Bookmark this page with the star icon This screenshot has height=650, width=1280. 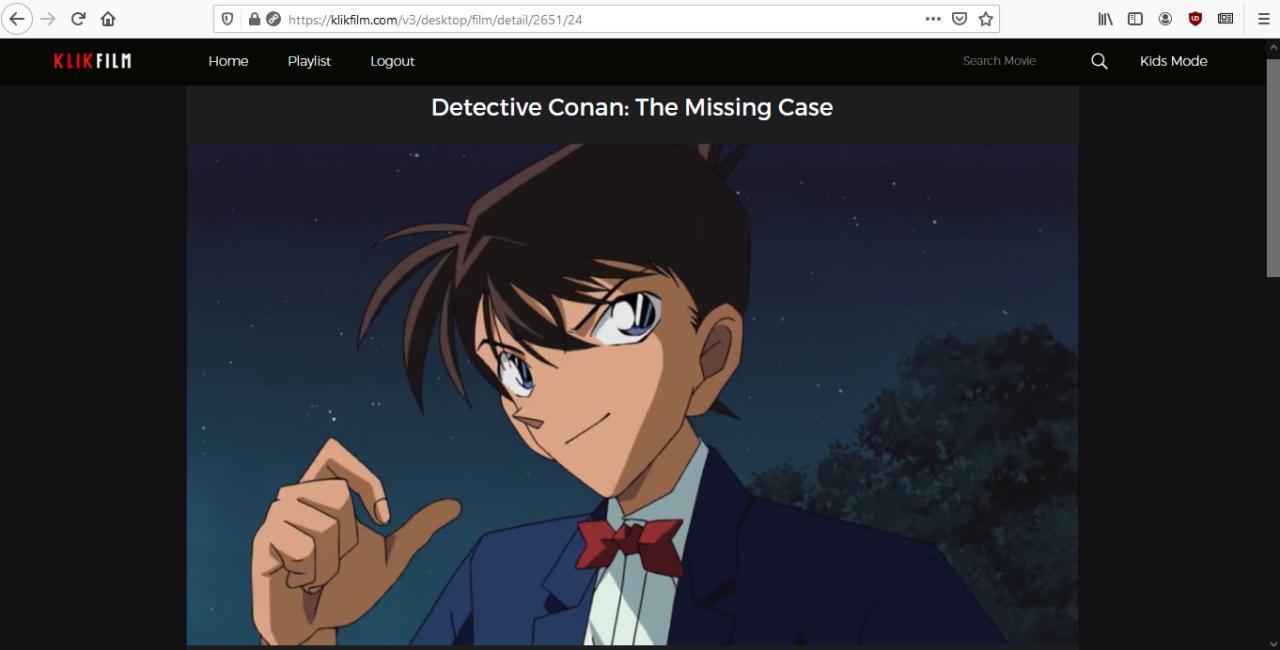[986, 19]
